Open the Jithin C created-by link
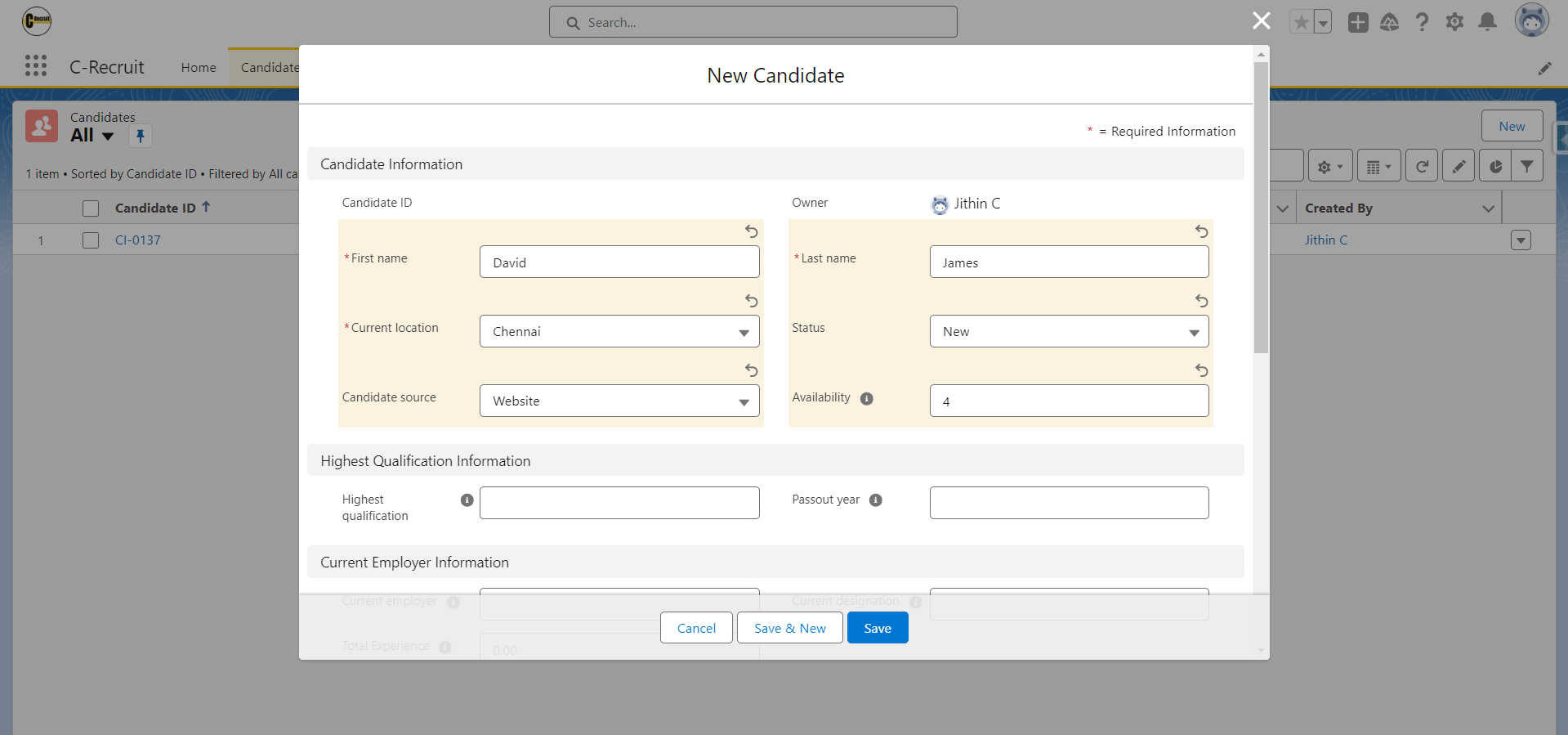 coord(1325,240)
